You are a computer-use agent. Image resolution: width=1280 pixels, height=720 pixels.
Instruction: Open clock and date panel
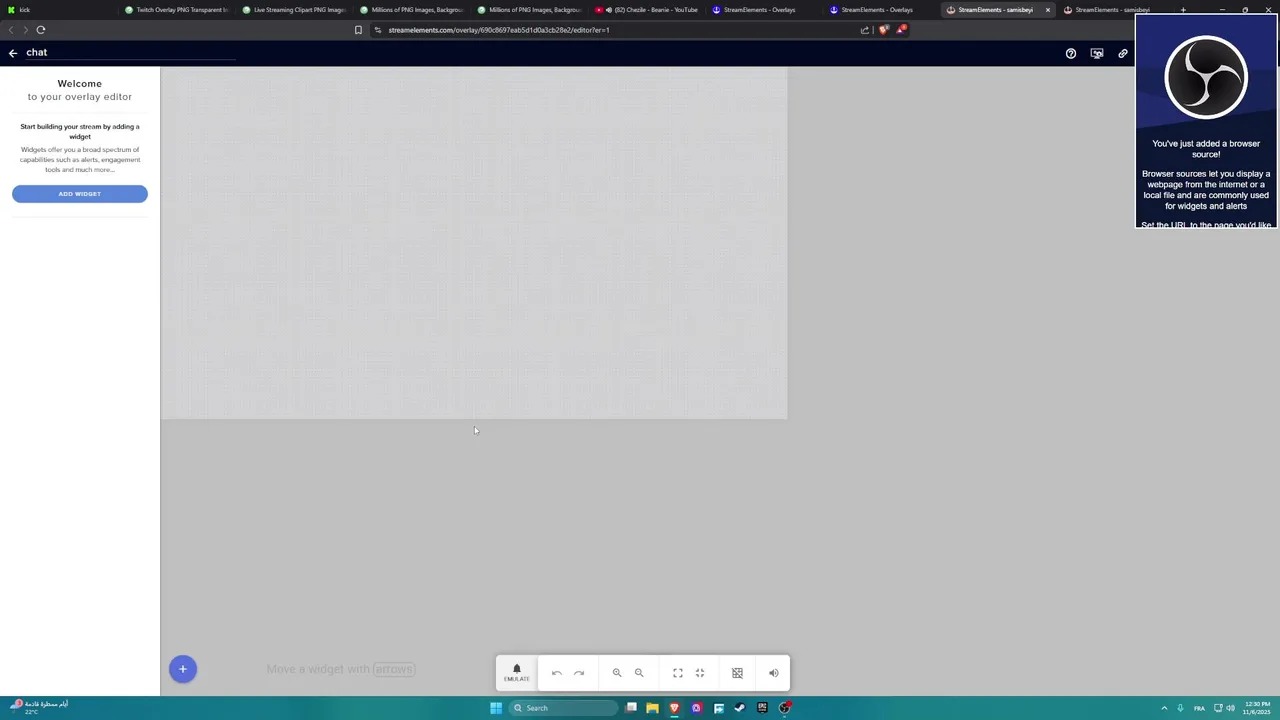click(x=1258, y=708)
